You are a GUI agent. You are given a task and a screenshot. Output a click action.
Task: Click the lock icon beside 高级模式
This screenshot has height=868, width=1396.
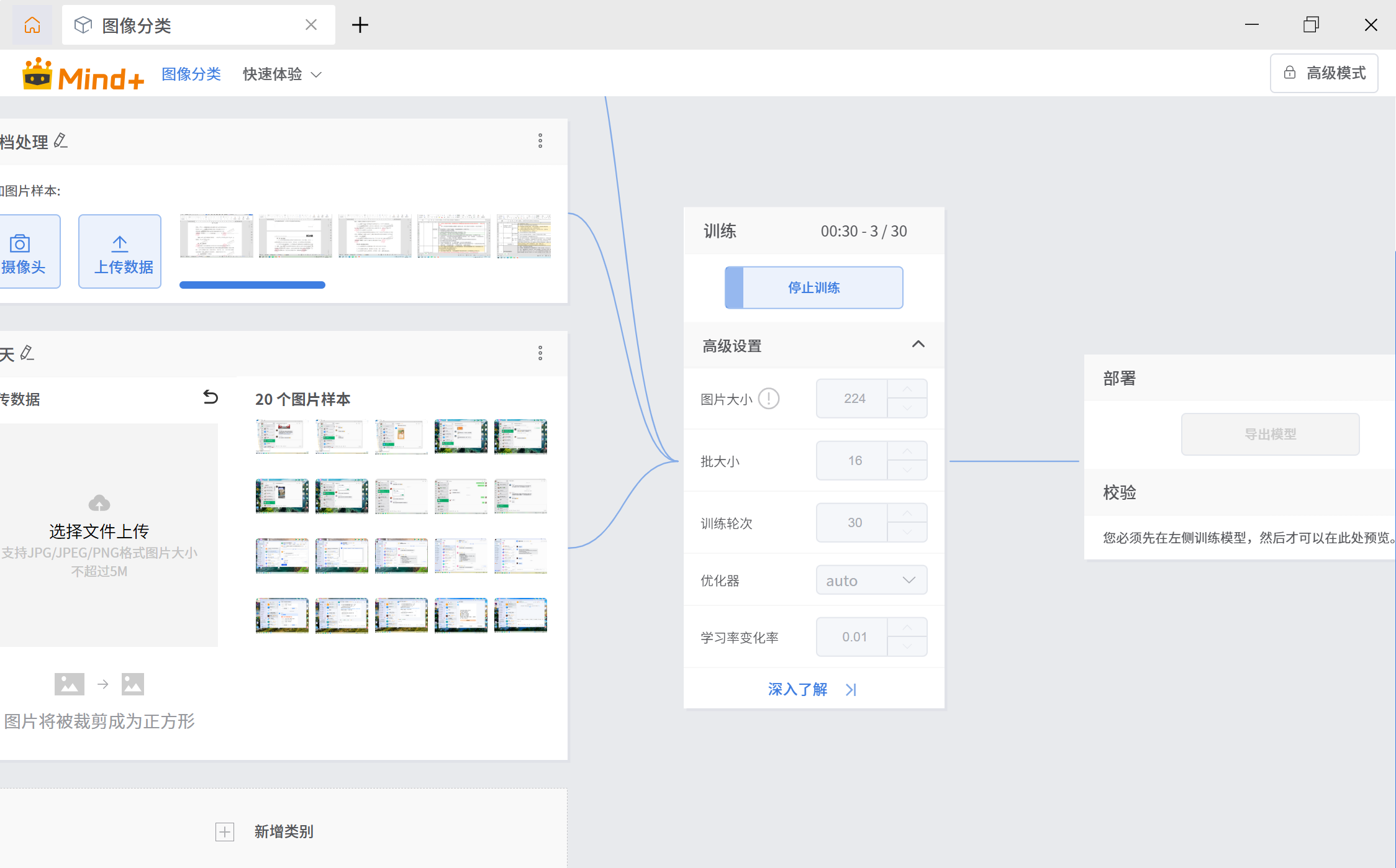[x=1290, y=73]
